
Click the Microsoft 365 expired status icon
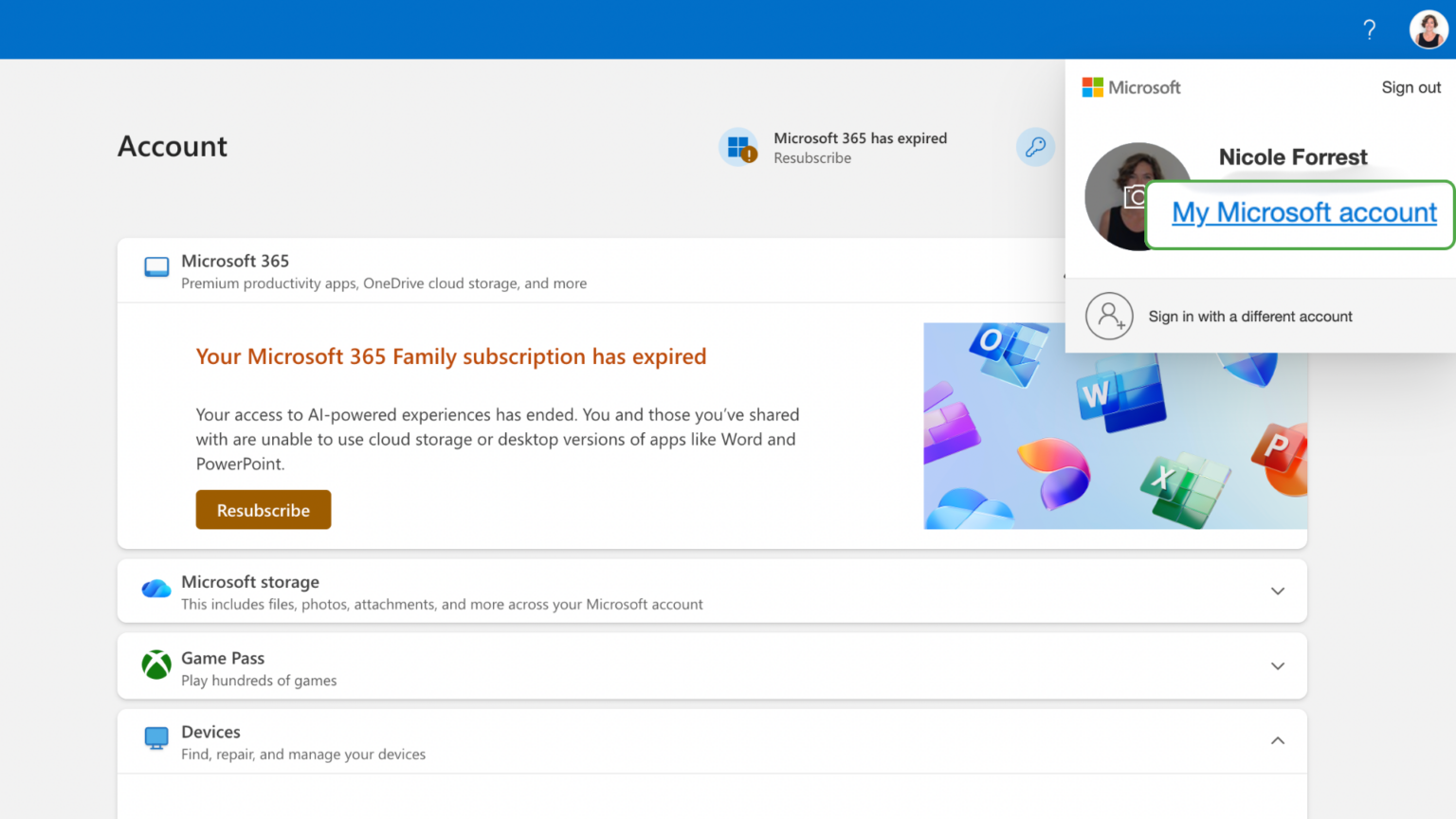(738, 147)
